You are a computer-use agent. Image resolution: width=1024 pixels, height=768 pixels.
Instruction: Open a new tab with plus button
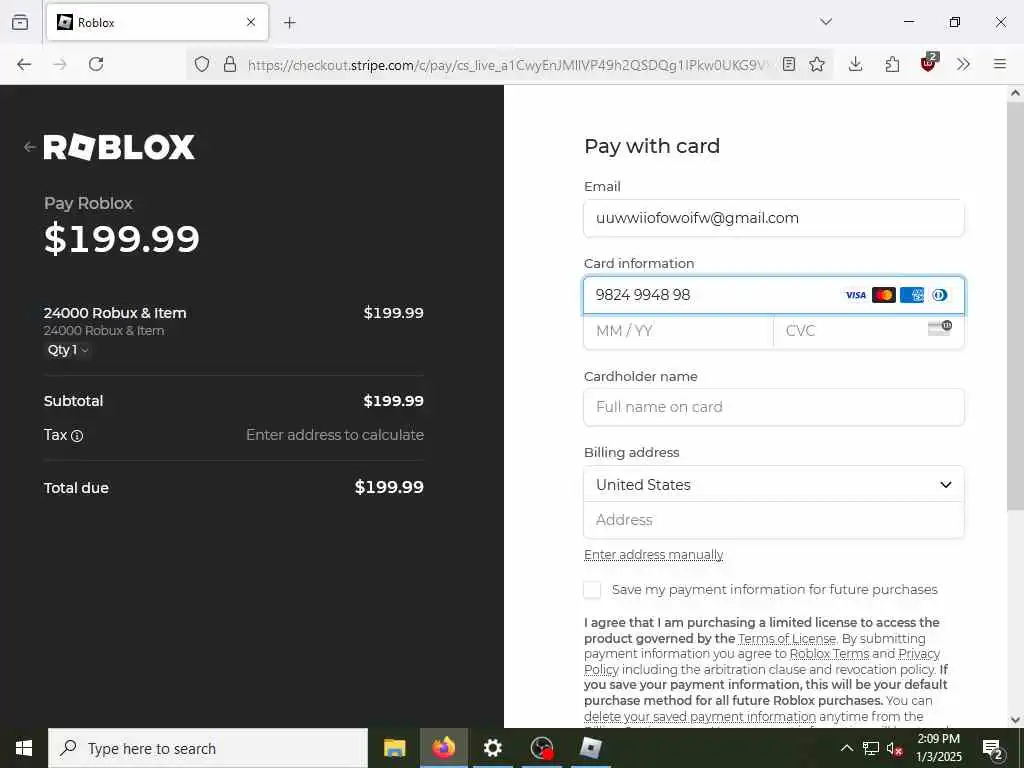pos(290,23)
